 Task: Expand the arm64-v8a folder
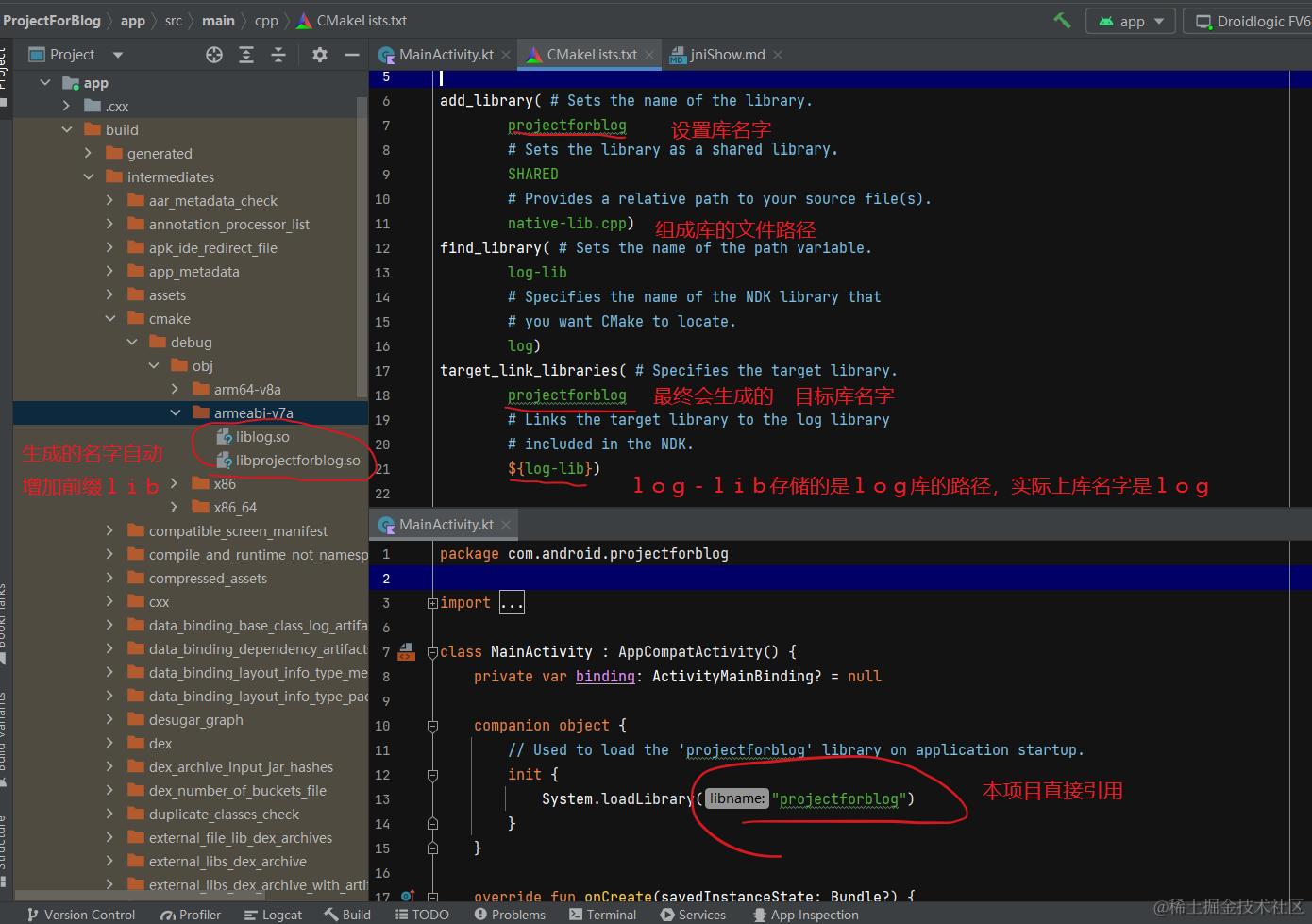point(176,389)
